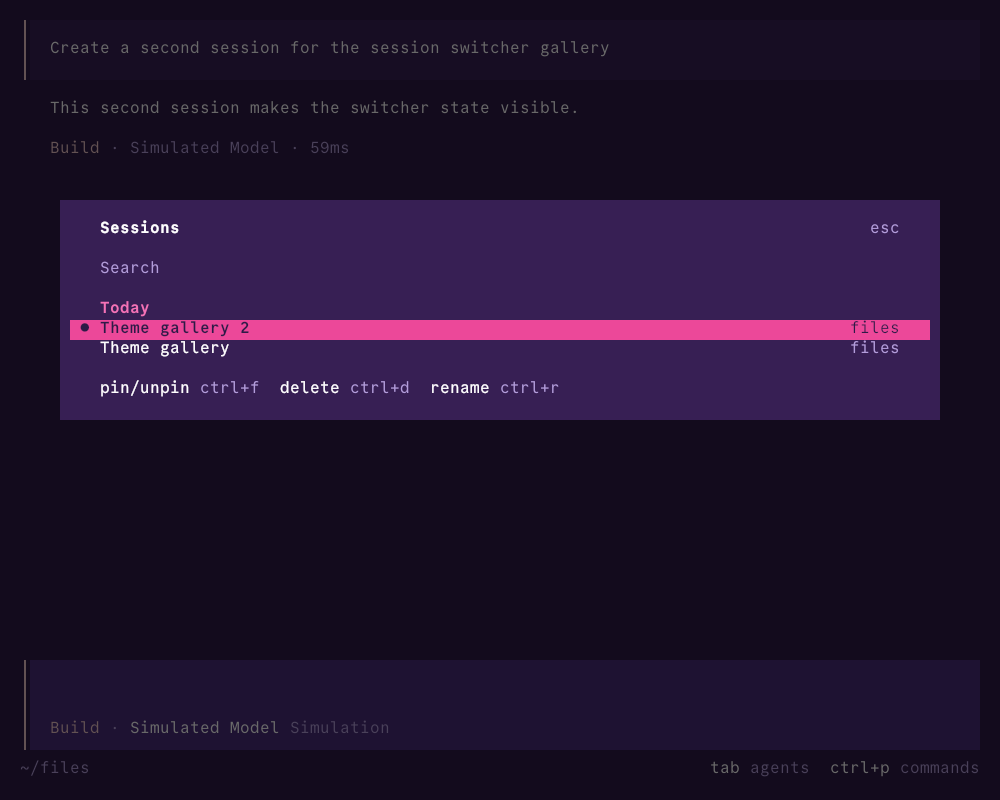Screen dimensions: 1000x800
Task: Close sessions dialog via esc label
Action: [x=885, y=228]
